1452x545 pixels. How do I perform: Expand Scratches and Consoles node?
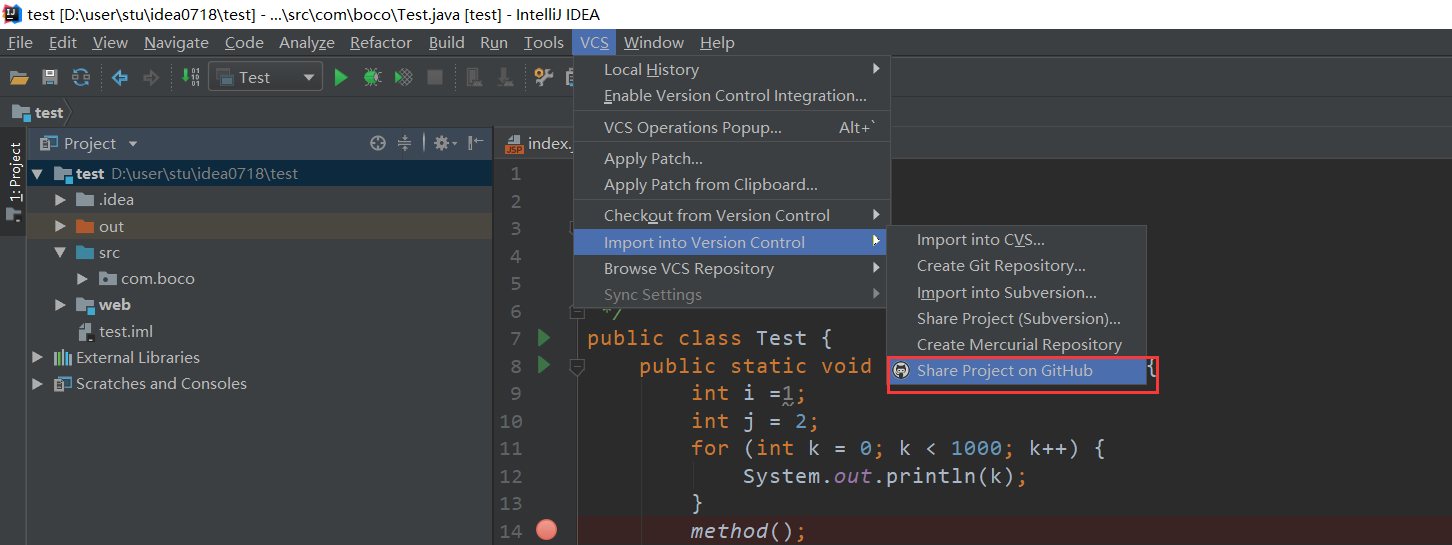click(38, 384)
